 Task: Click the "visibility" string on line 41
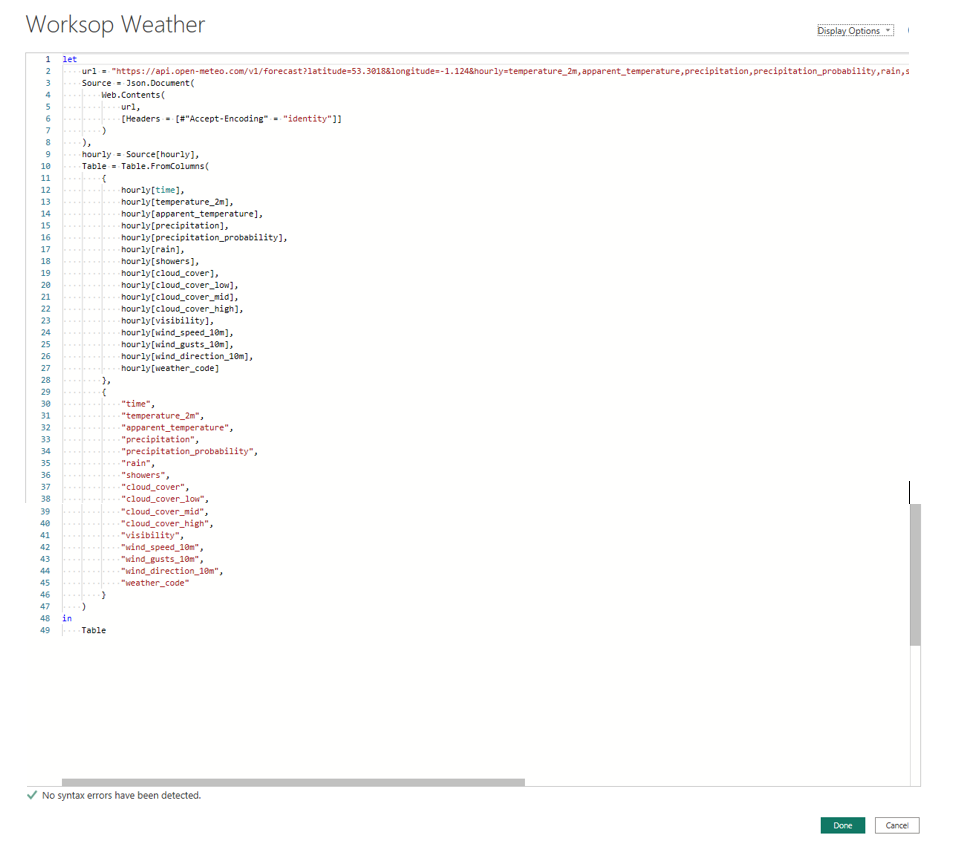tap(152, 535)
